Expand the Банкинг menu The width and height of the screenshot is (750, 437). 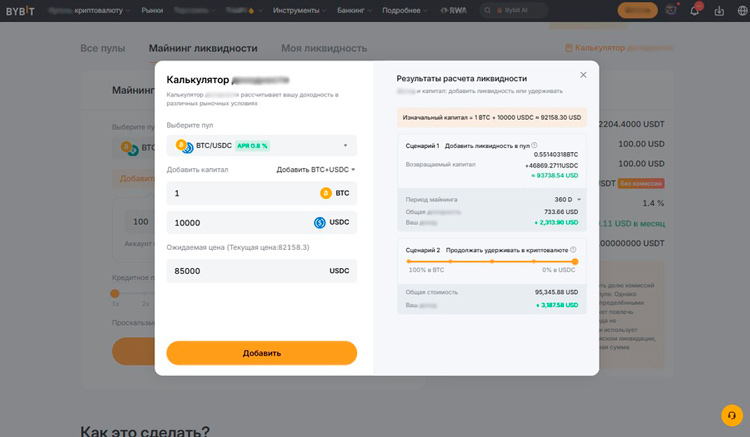coord(354,10)
